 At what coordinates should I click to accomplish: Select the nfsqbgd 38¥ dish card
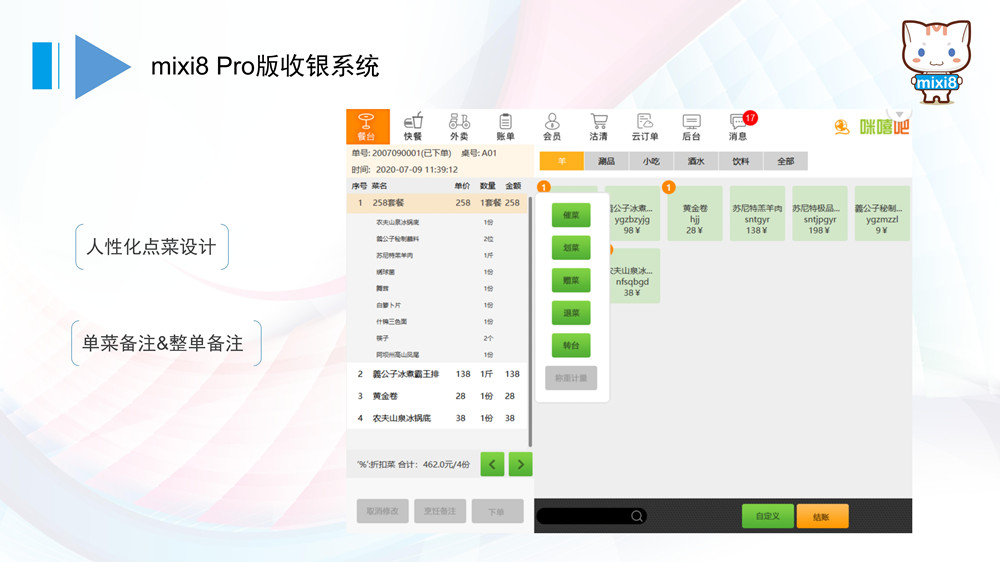pos(633,276)
